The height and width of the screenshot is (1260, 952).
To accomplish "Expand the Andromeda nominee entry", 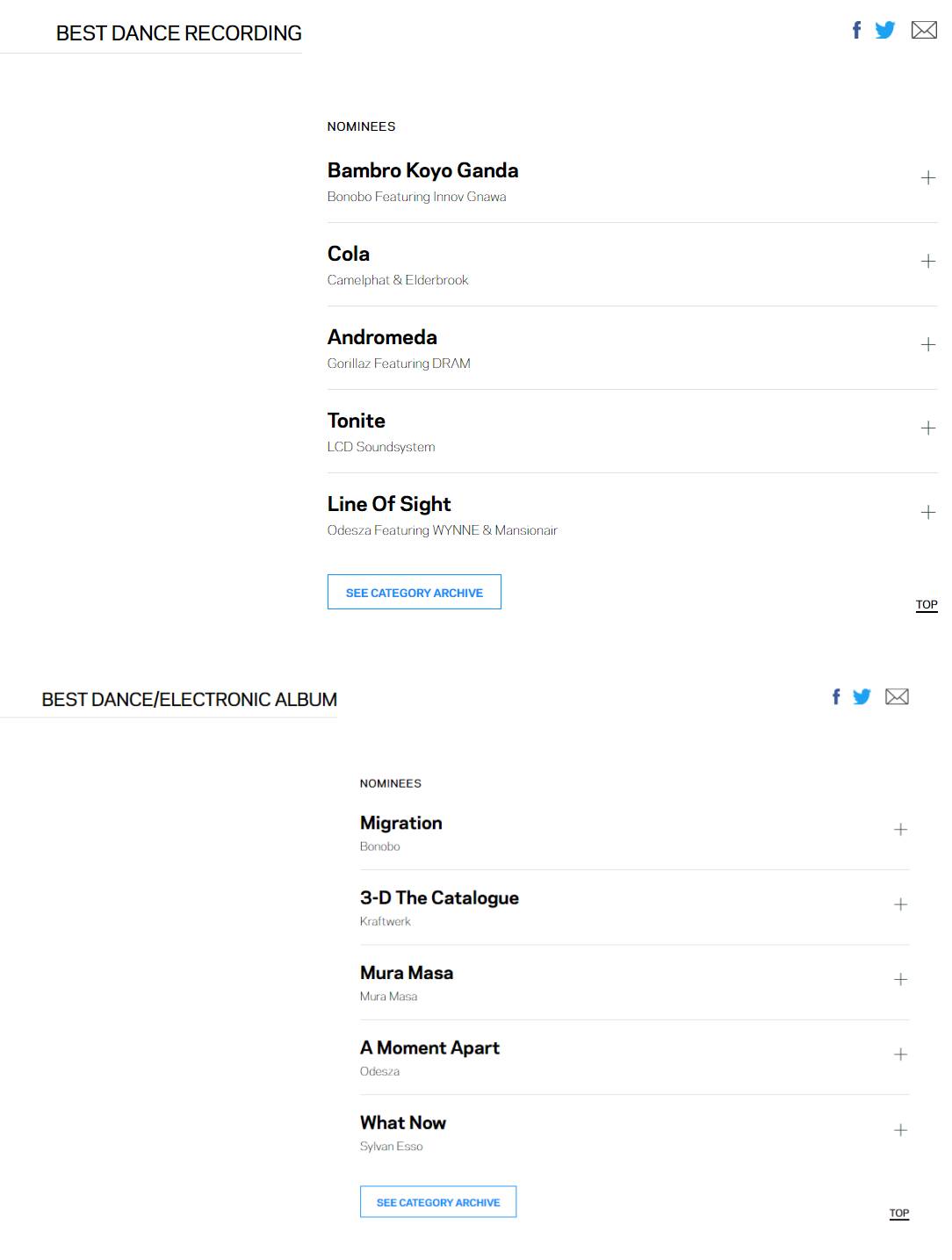I will click(x=927, y=345).
